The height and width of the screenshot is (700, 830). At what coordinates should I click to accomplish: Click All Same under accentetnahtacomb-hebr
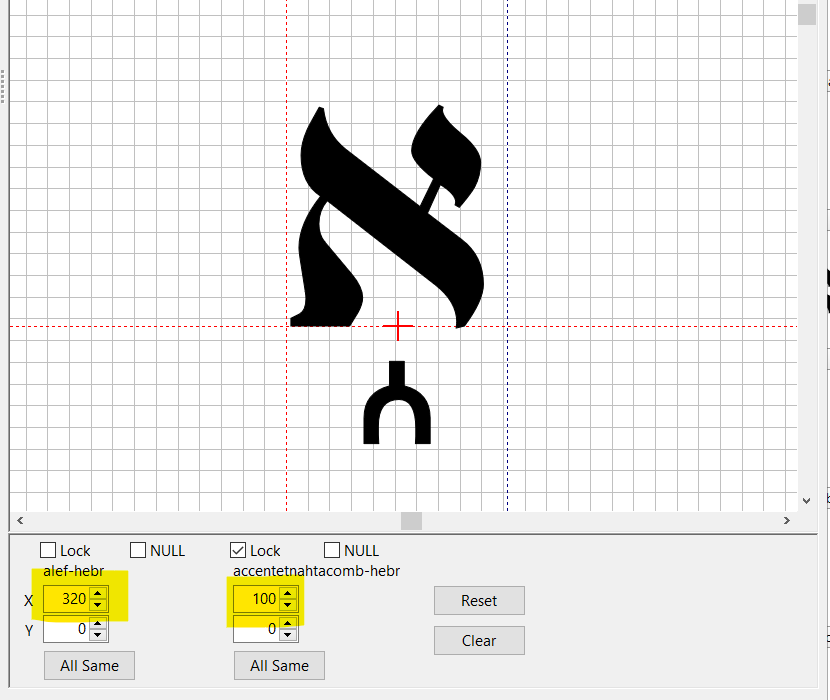click(x=279, y=666)
